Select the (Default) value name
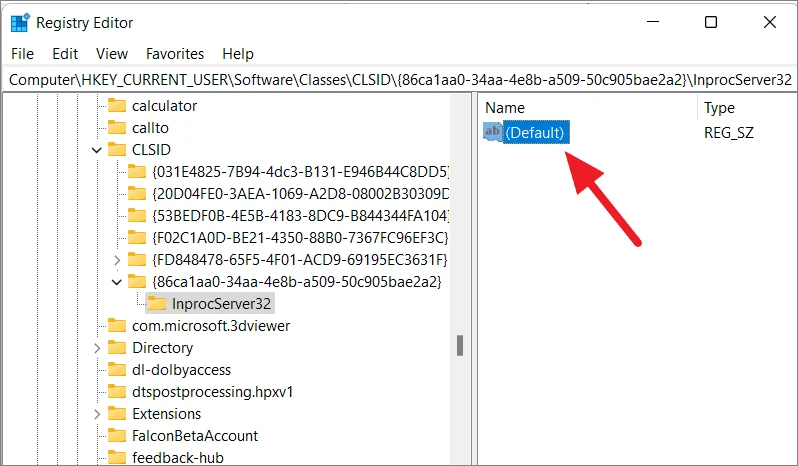This screenshot has height=466, width=798. point(536,132)
